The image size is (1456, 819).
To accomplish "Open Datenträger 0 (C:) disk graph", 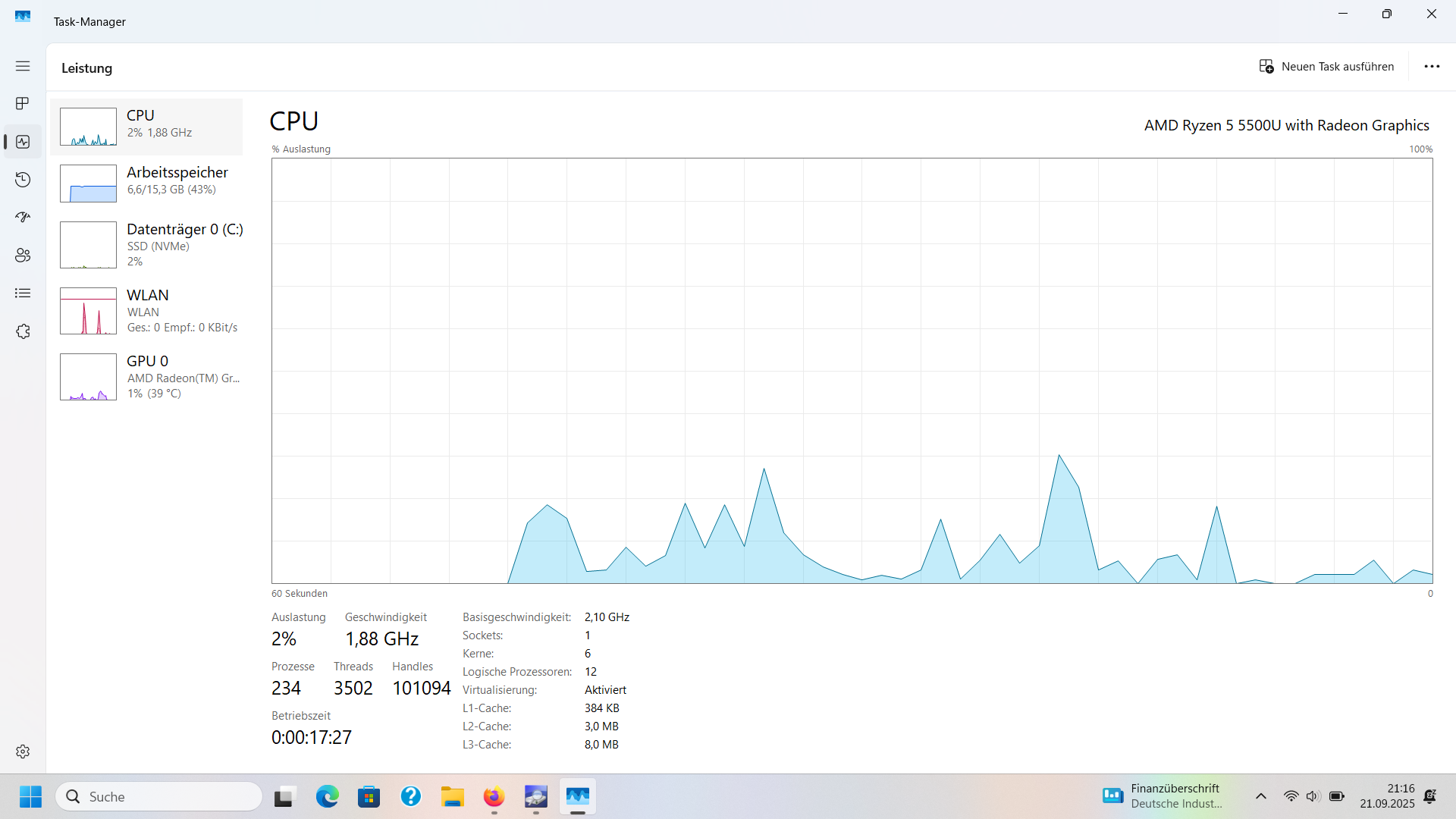I will pos(146,244).
